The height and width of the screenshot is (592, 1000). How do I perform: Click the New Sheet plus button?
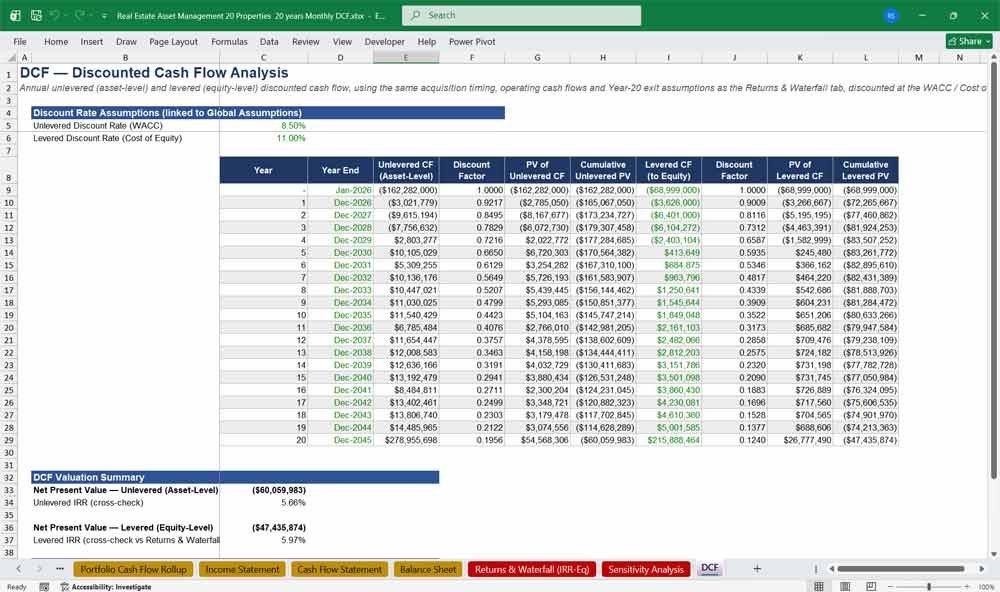pyautogui.click(x=757, y=568)
